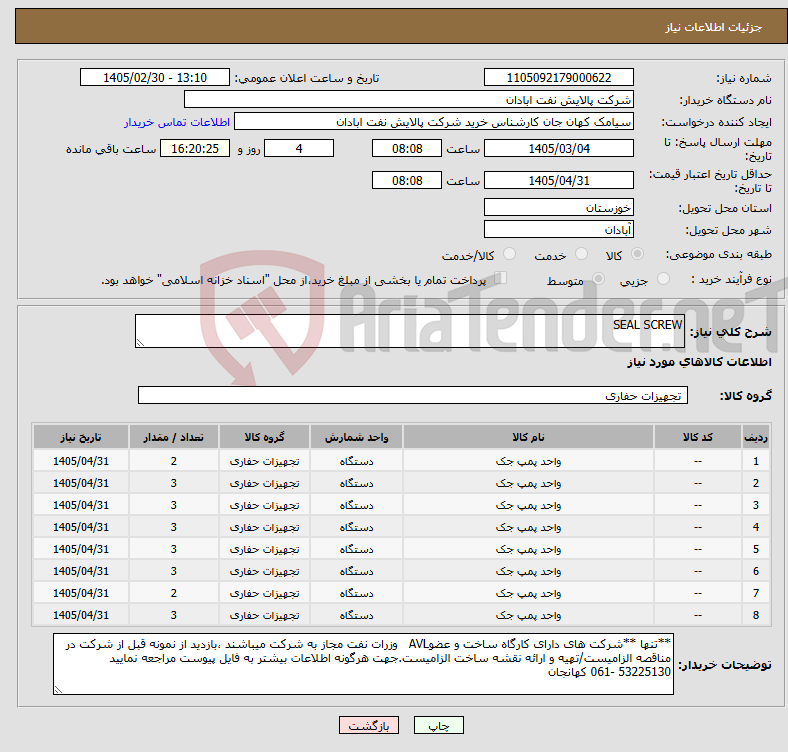Click the remaining time field 16:20:25
The height and width of the screenshot is (752, 788).
[195, 148]
